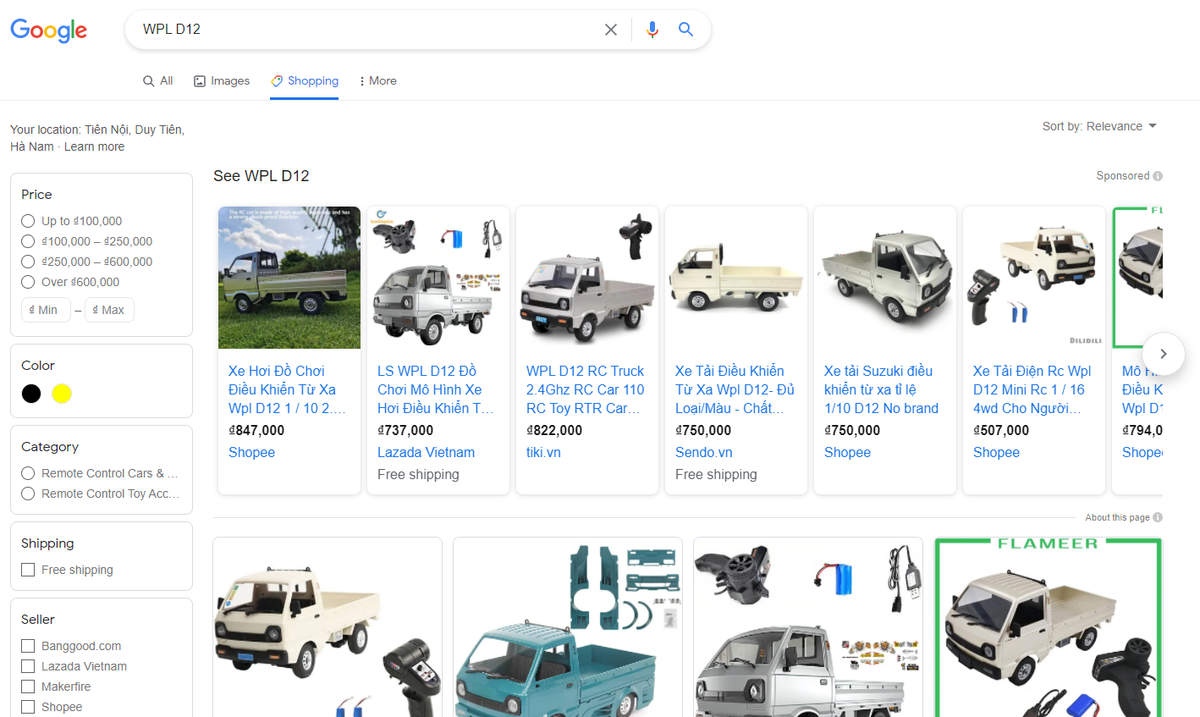Click the blue search magnifier icon

pos(686,29)
